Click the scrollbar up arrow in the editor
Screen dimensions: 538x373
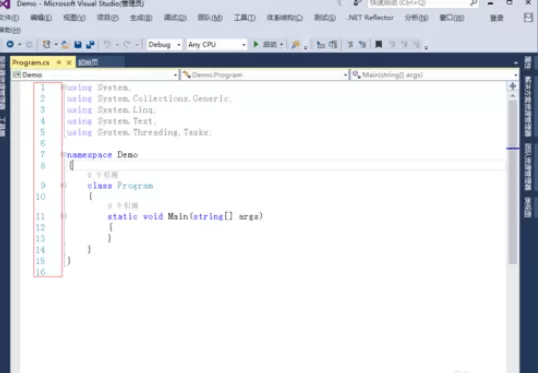tap(513, 96)
